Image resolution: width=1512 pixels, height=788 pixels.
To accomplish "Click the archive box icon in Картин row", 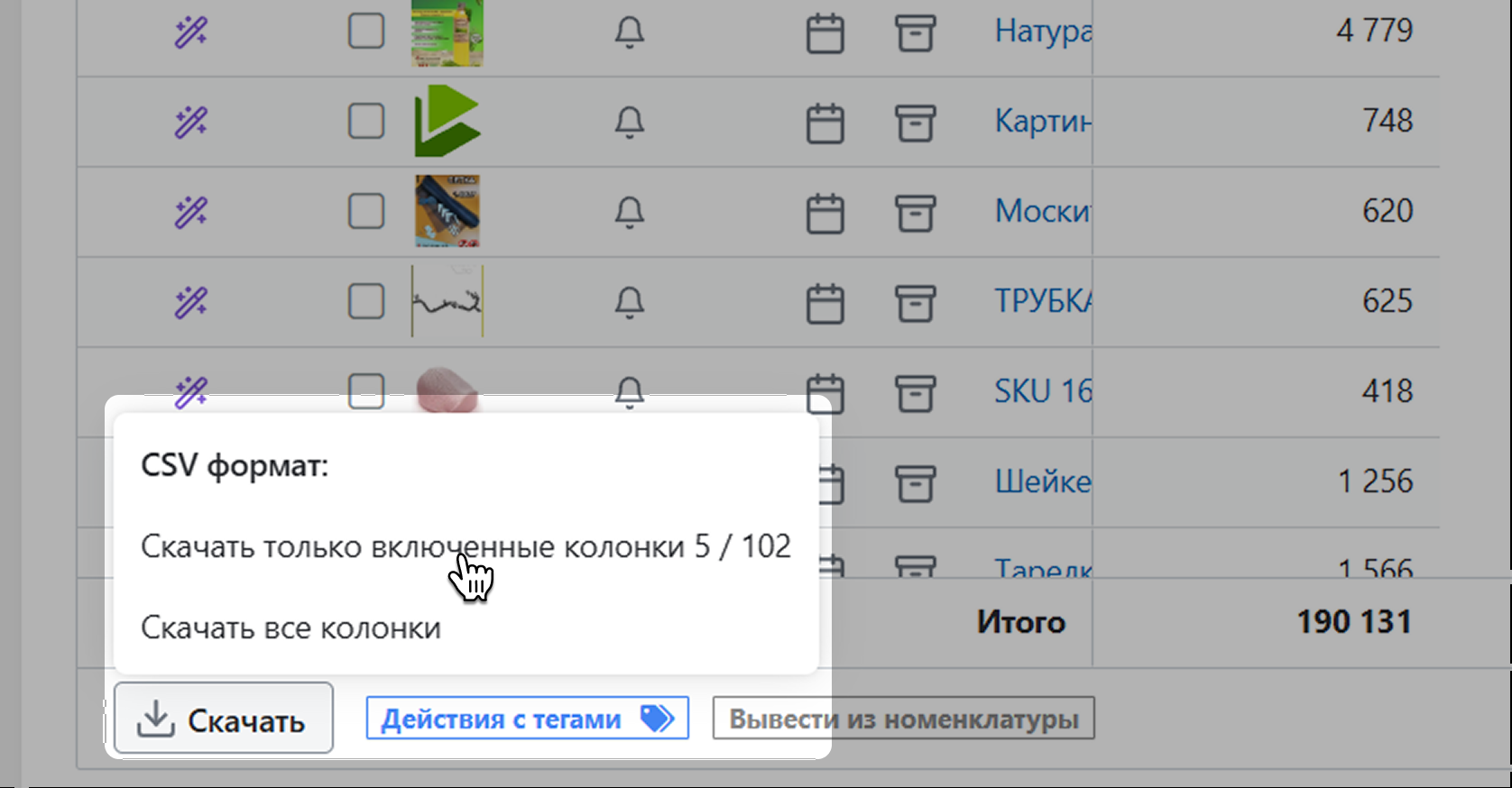I will point(915,124).
